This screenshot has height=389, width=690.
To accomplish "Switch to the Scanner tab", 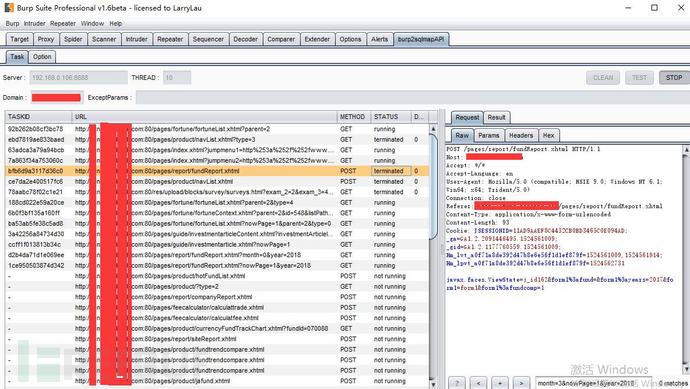I will (104, 39).
